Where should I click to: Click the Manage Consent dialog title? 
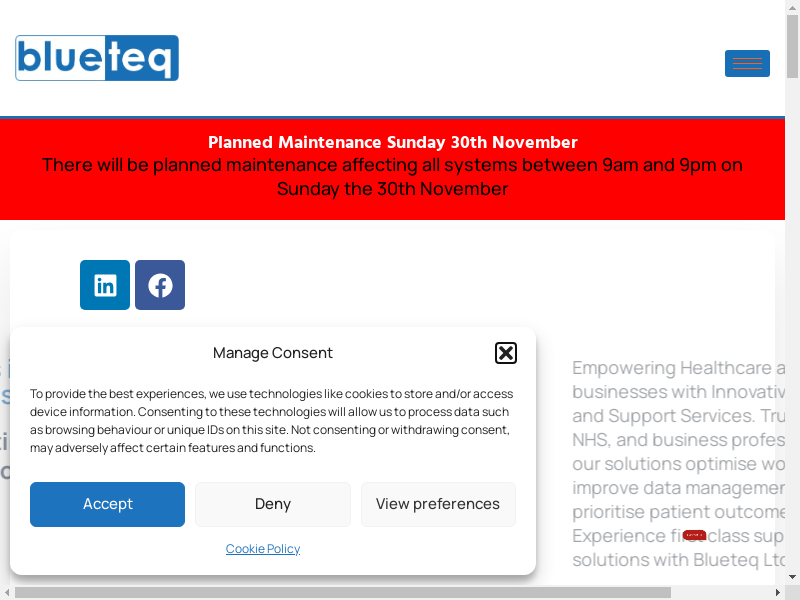(x=272, y=352)
